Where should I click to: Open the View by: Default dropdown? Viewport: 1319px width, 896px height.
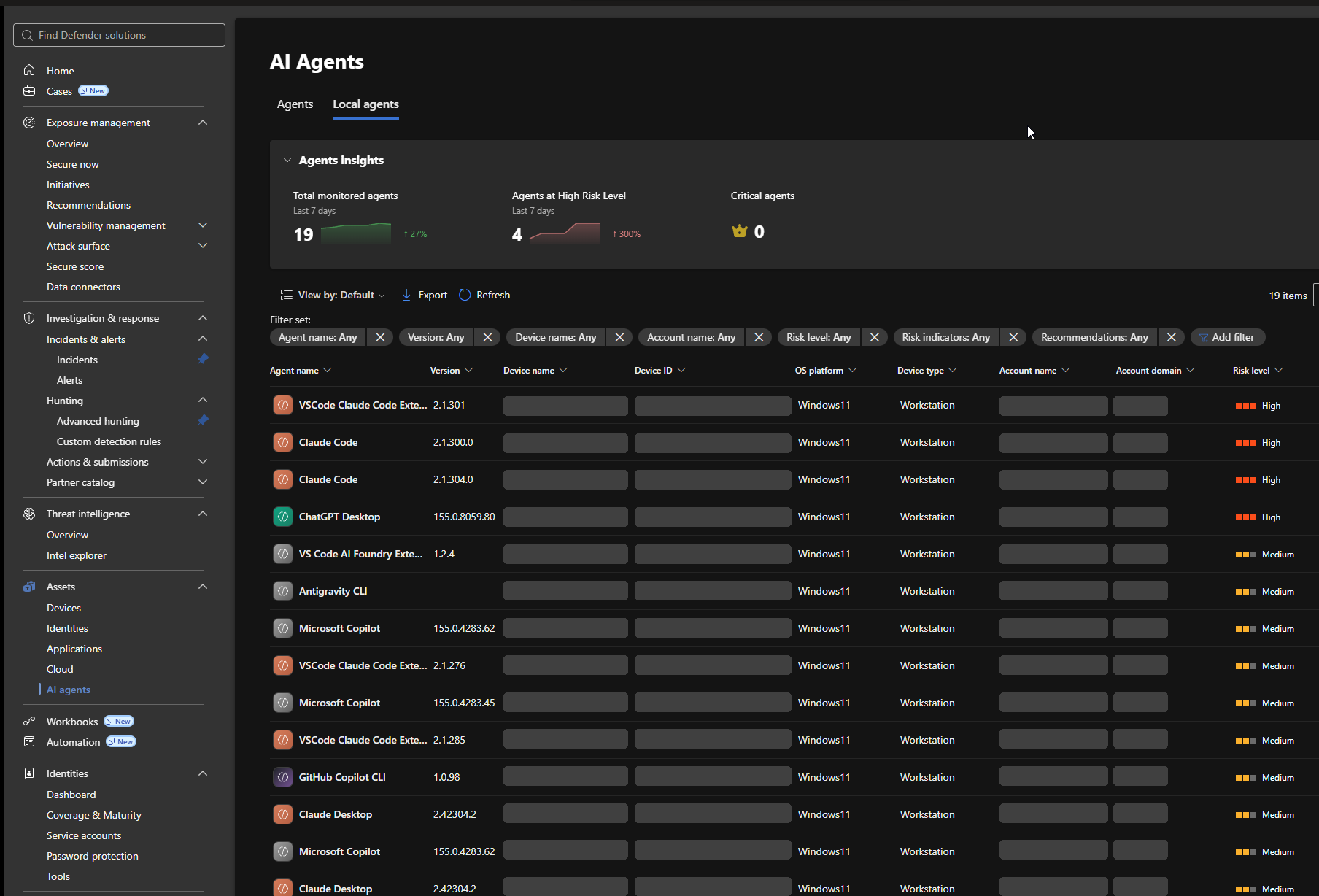[333, 295]
